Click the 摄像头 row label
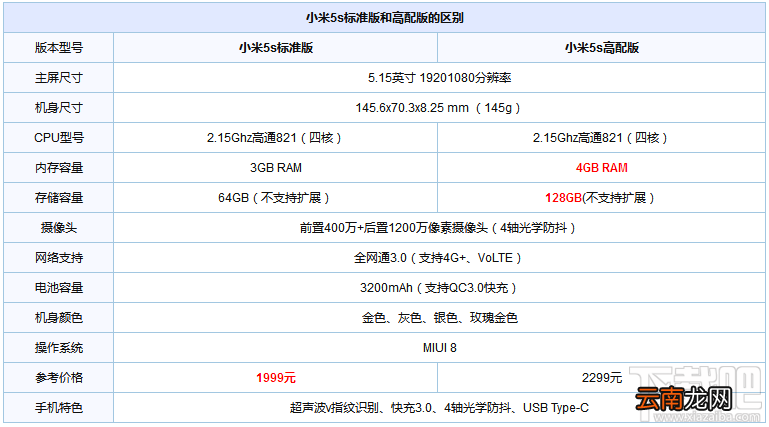769x427 pixels. (x=59, y=228)
